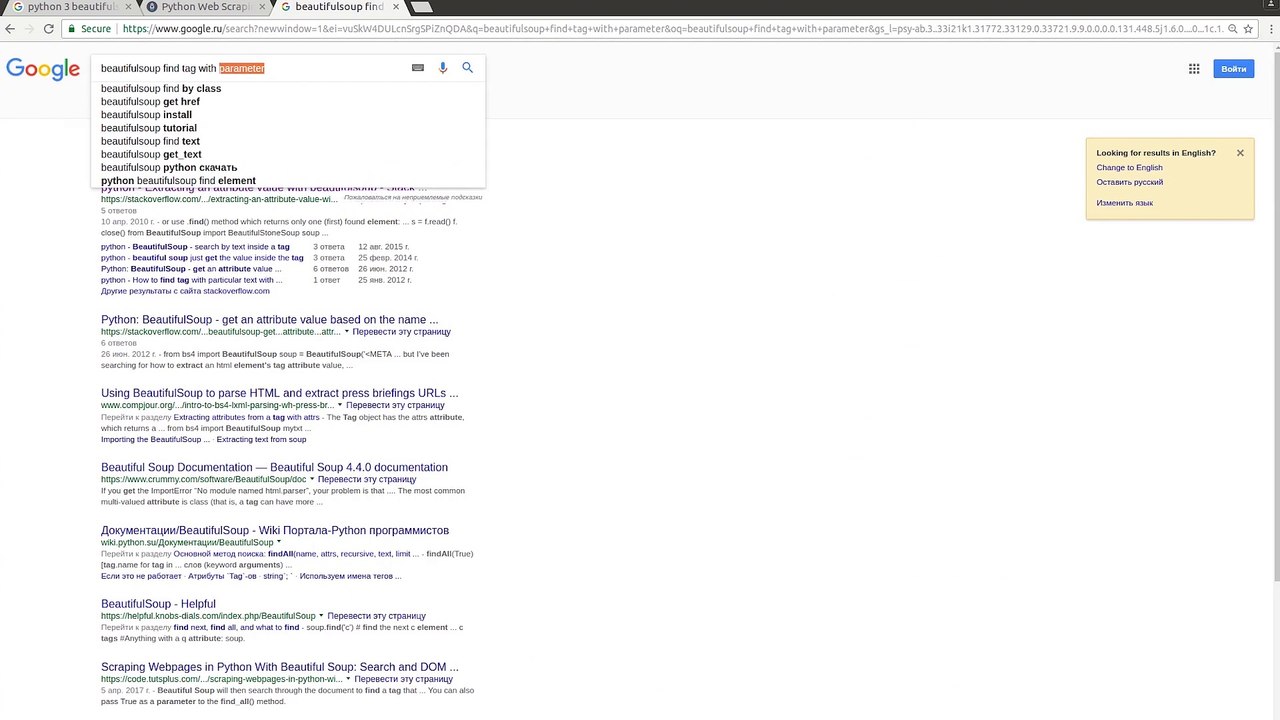Bookmark this page with the star icon
The width and height of the screenshot is (1280, 720).
click(x=1248, y=29)
